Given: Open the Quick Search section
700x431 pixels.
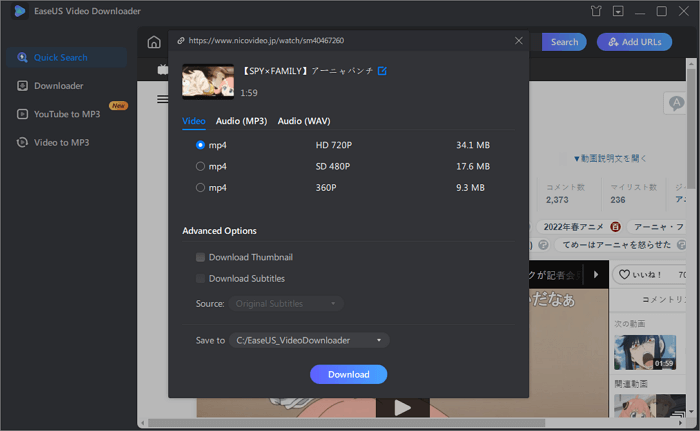Looking at the screenshot, I should coord(67,58).
